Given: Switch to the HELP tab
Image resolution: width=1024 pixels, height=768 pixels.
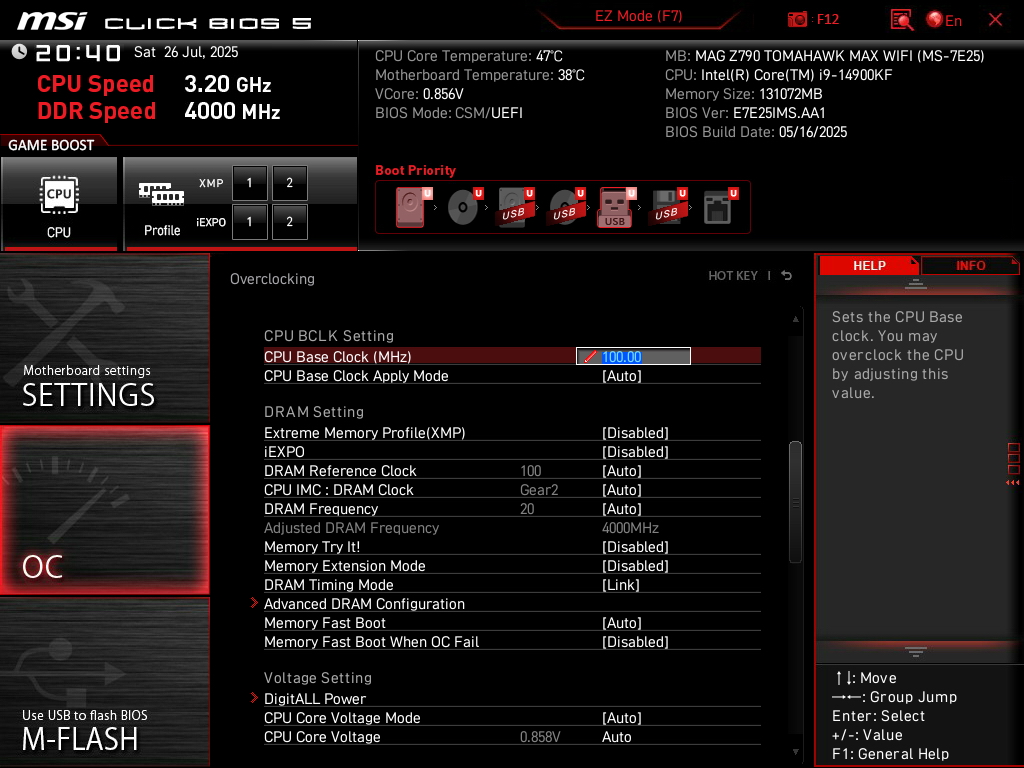Looking at the screenshot, I should (x=869, y=266).
